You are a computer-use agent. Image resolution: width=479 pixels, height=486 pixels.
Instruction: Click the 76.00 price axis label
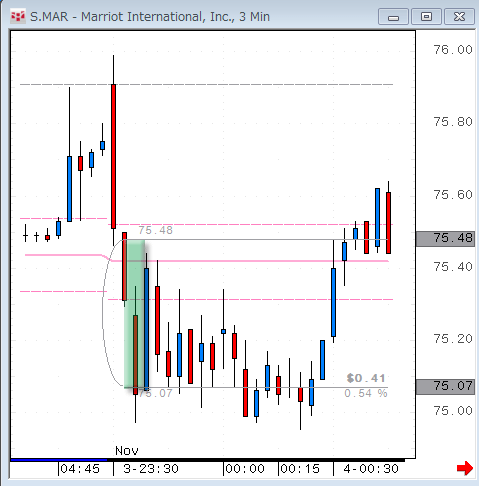(x=453, y=50)
